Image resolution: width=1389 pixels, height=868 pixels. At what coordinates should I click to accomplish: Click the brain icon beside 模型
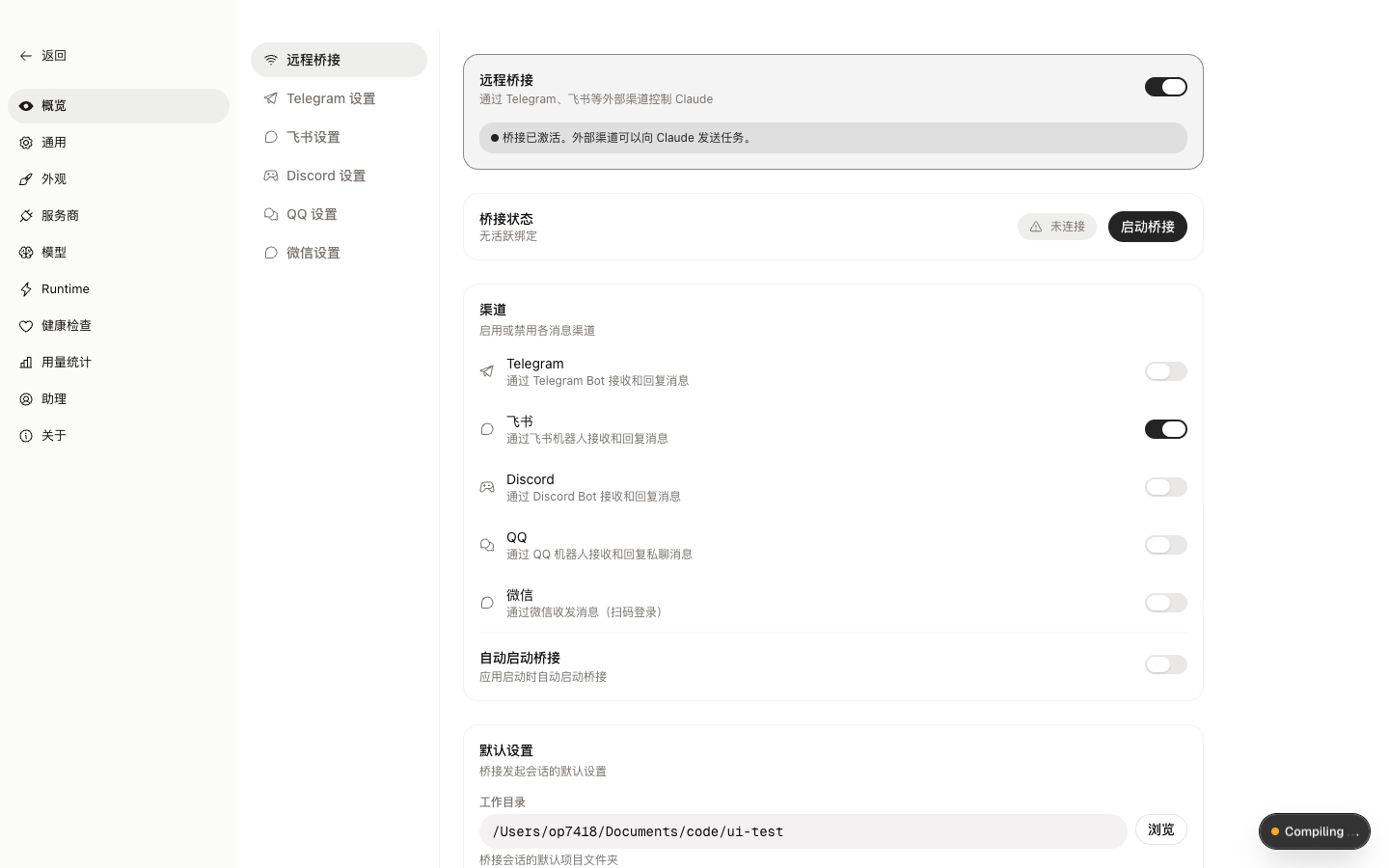point(26,253)
